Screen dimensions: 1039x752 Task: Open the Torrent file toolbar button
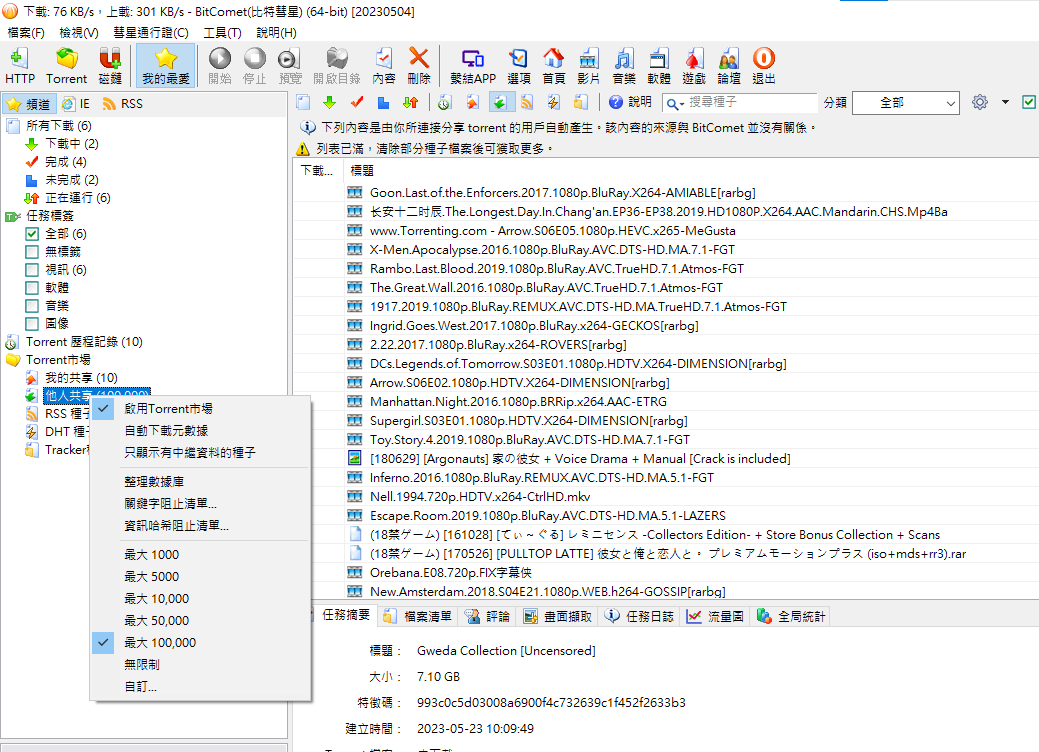66,66
